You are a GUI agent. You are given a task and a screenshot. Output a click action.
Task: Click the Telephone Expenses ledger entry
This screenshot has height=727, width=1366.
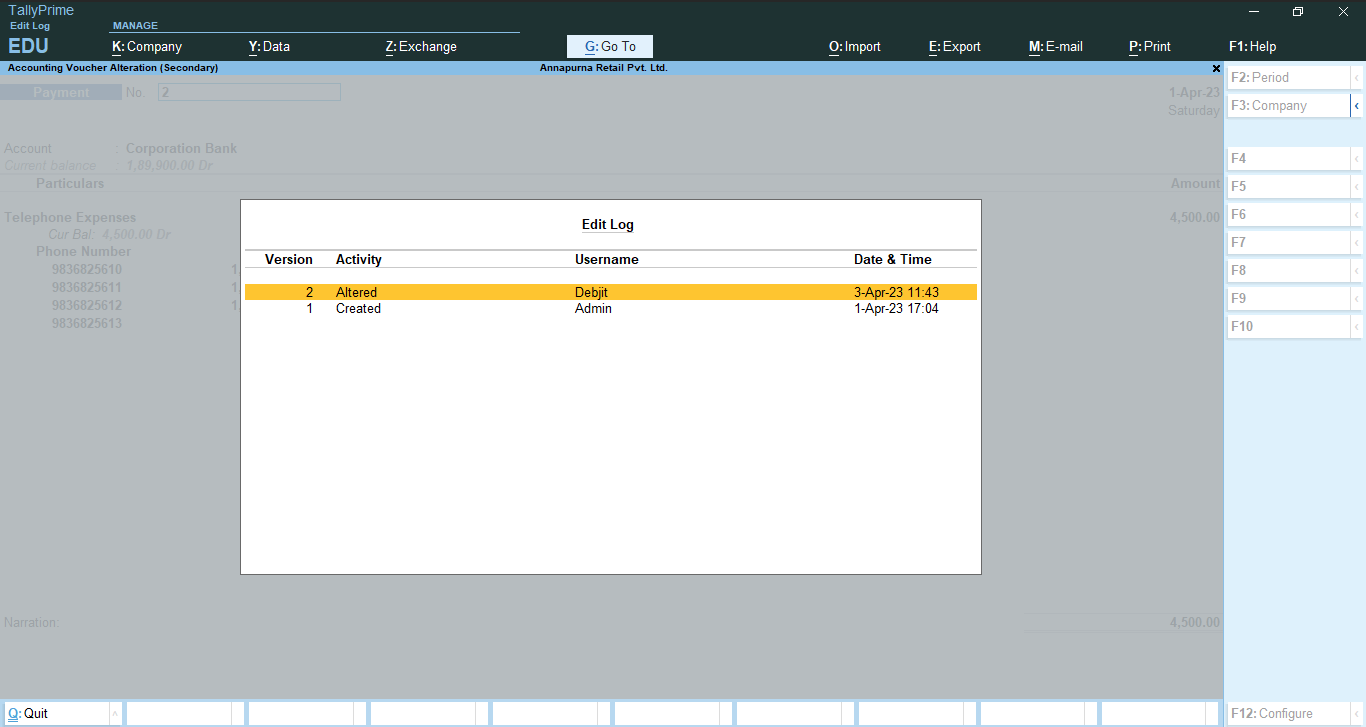[x=70, y=217]
